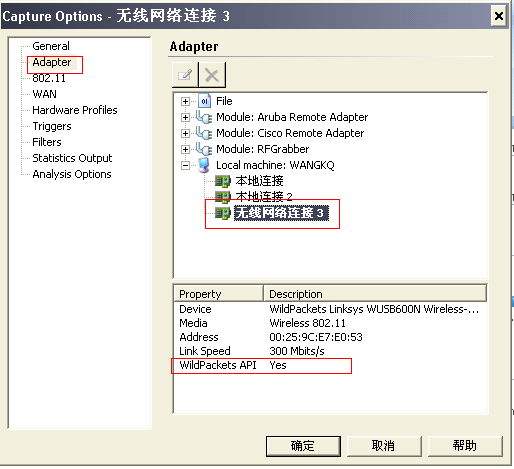Click the network card icon for 本地连接

pyautogui.click(x=222, y=181)
